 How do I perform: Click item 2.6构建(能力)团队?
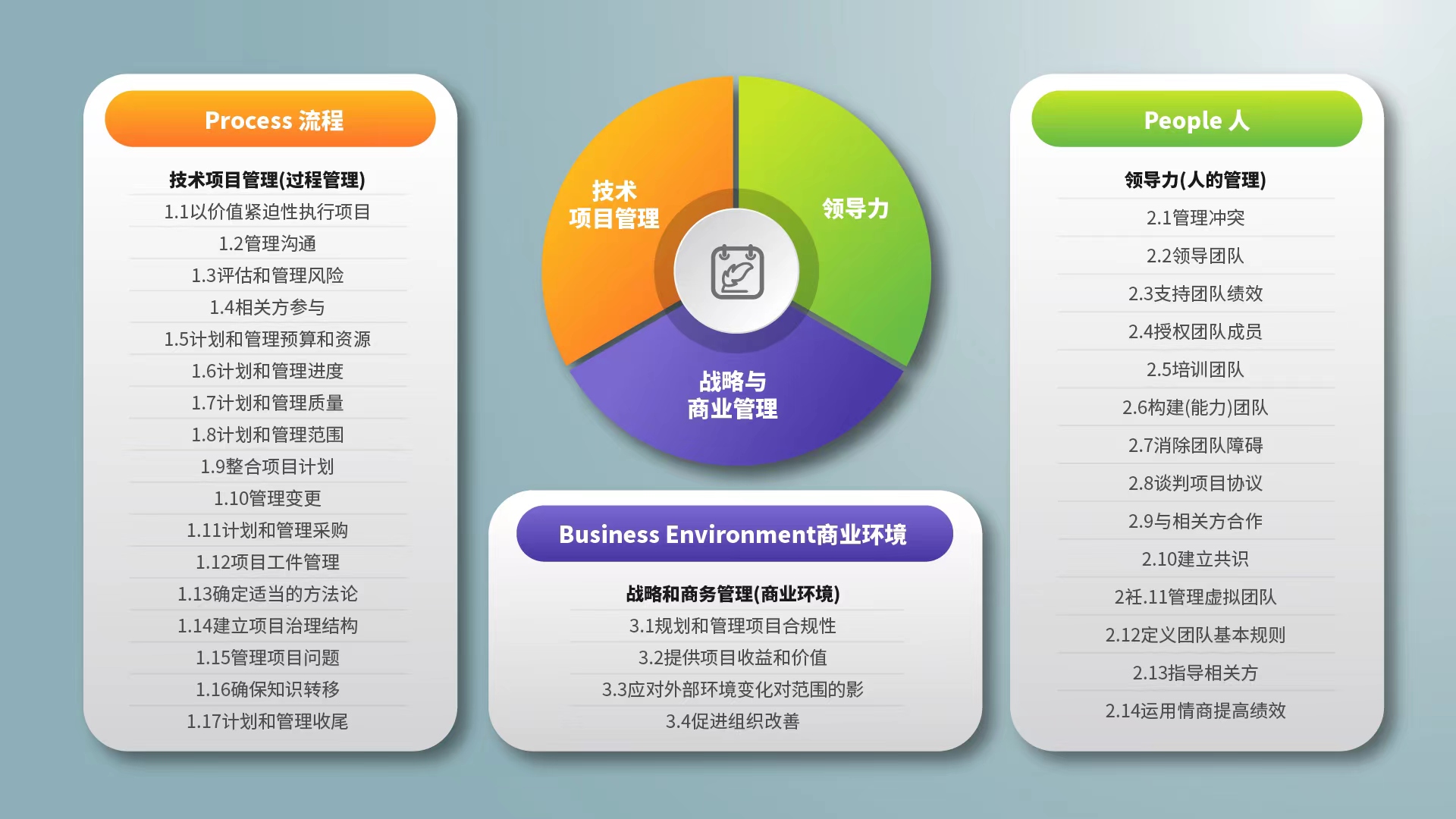click(x=1195, y=407)
